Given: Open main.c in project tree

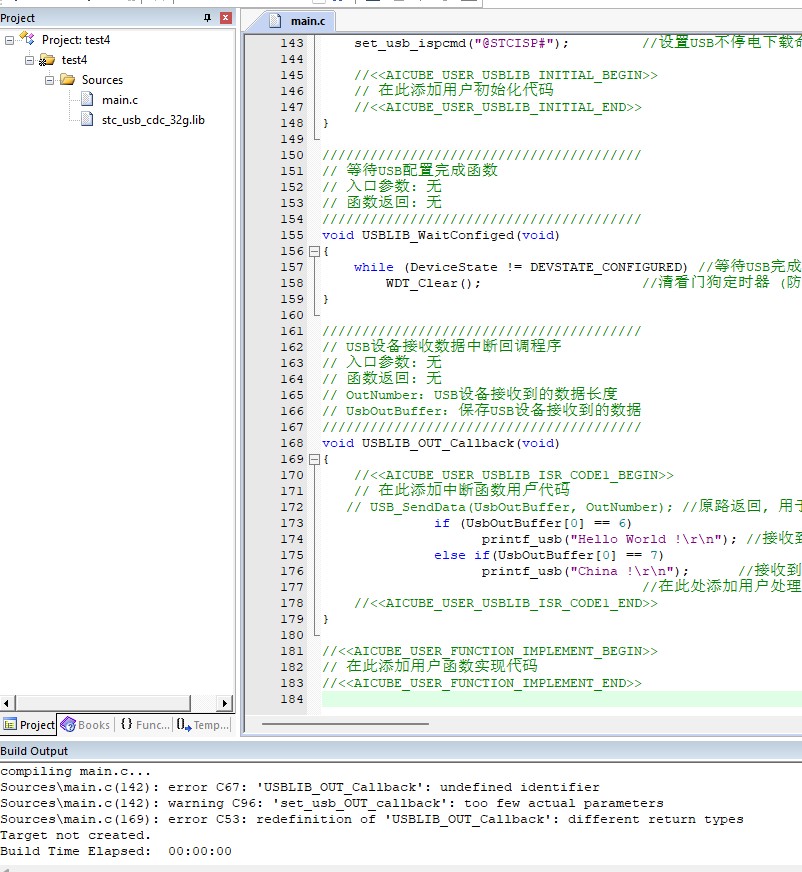Looking at the screenshot, I should pos(120,100).
